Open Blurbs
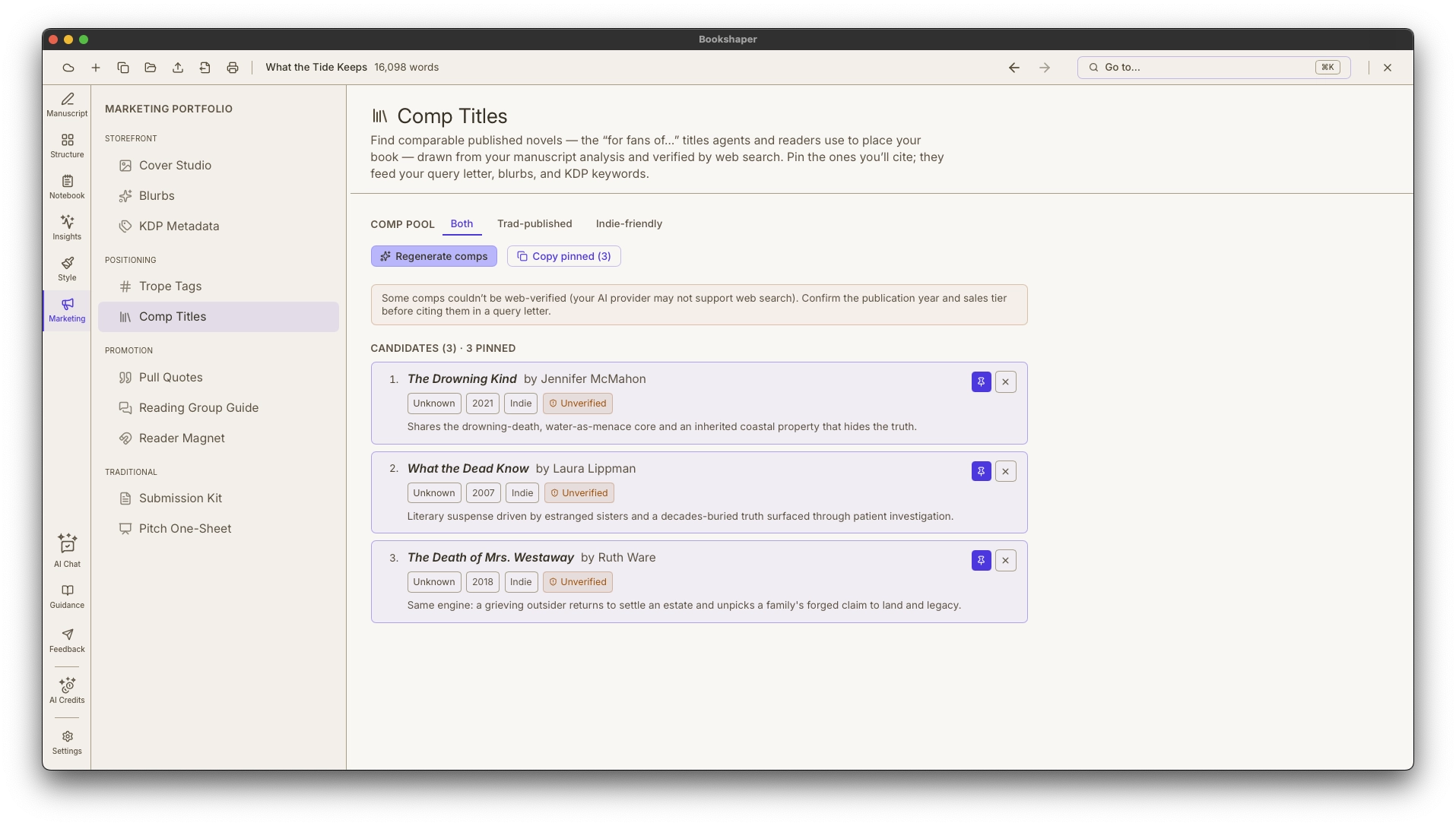1456x826 pixels. pos(218,195)
